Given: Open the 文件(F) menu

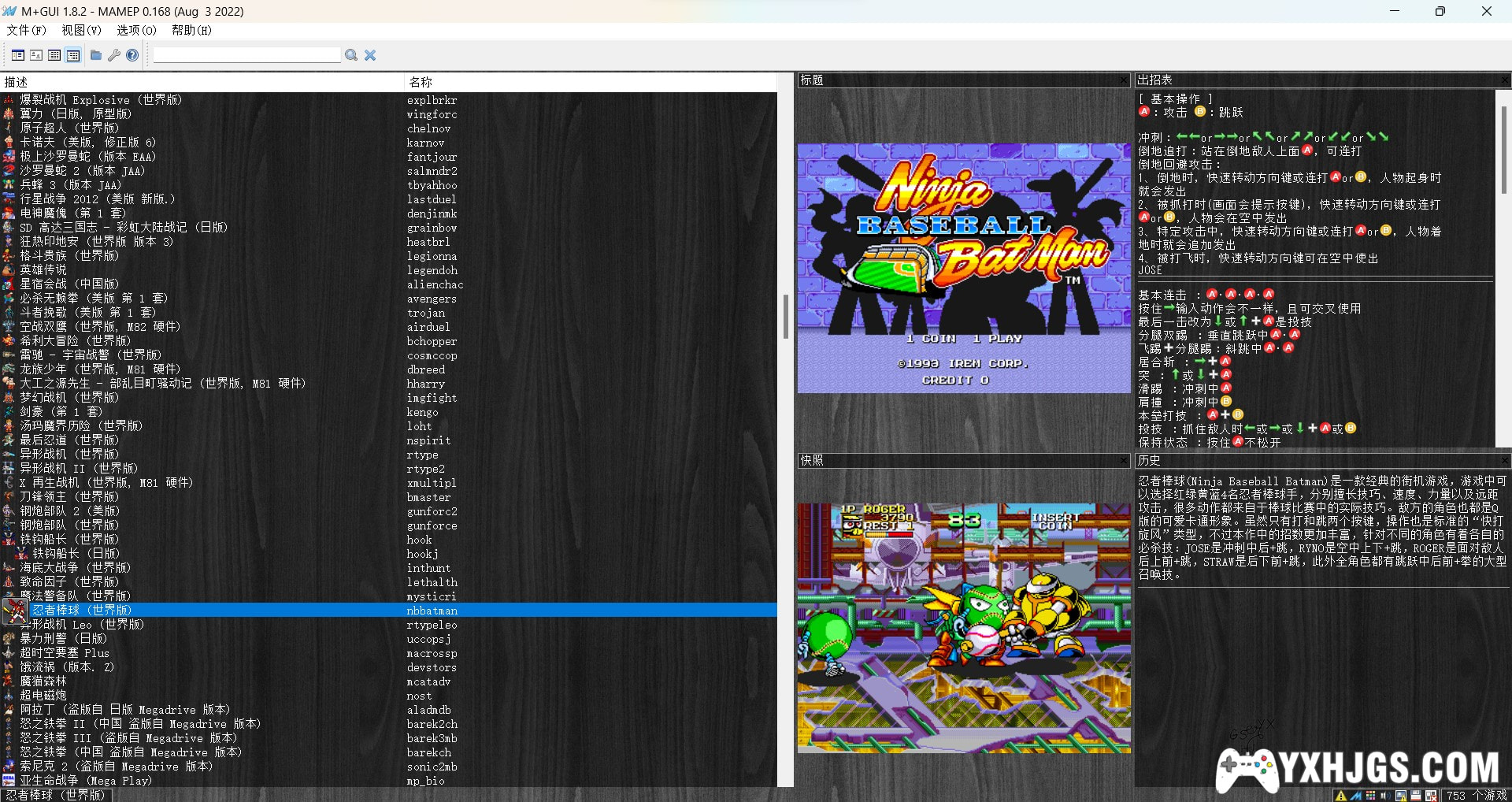Looking at the screenshot, I should pyautogui.click(x=26, y=30).
